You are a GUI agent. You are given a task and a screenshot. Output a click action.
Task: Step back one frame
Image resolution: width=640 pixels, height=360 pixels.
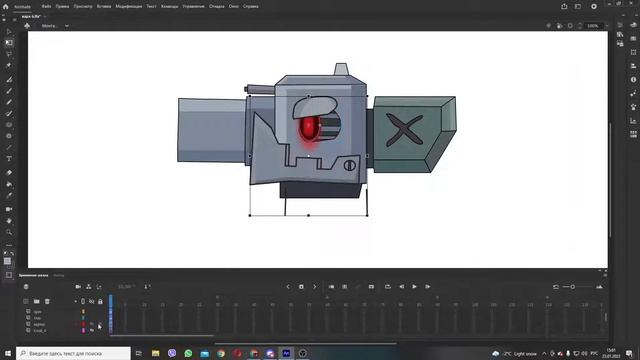[402, 287]
